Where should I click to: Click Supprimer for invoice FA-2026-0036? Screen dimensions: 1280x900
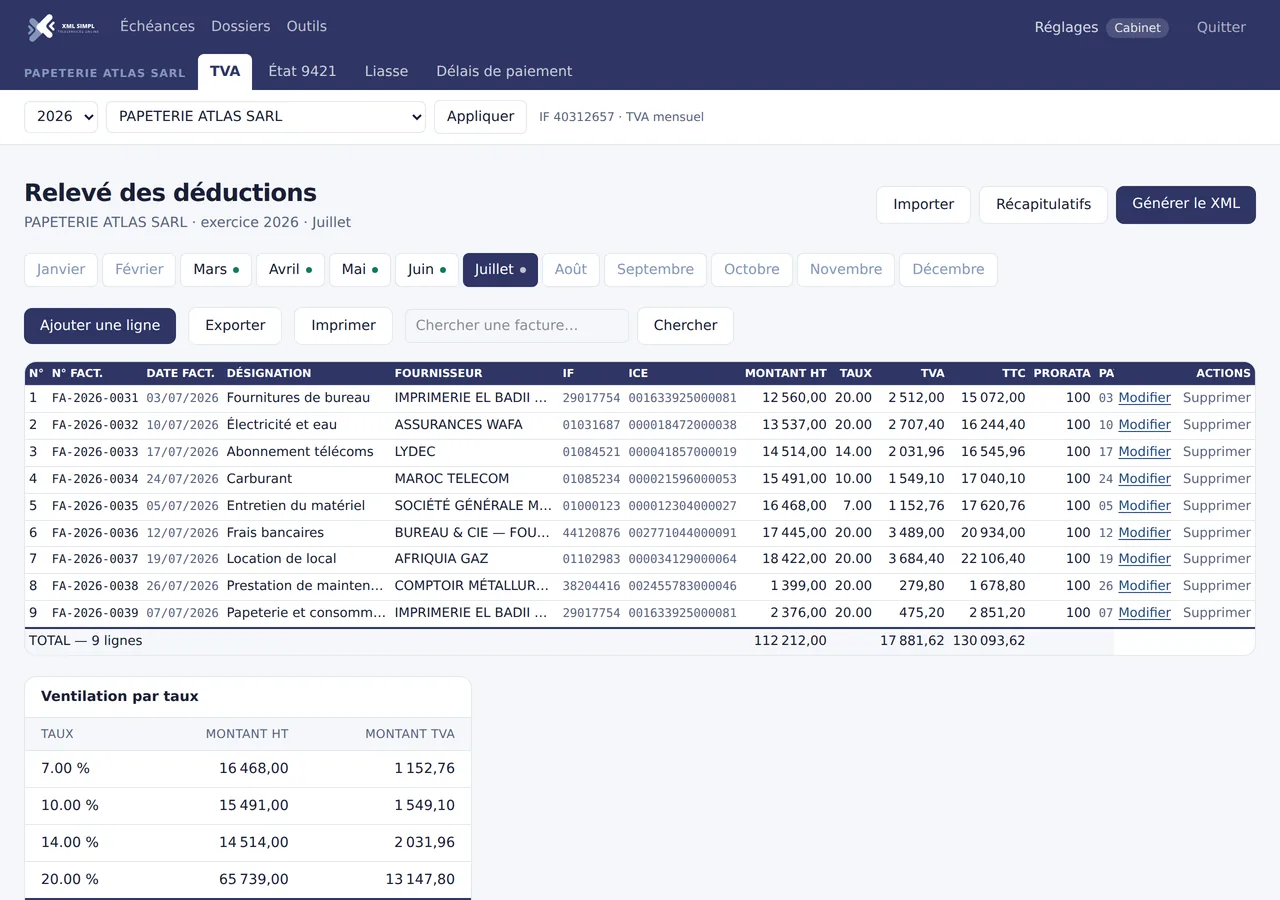1217,533
